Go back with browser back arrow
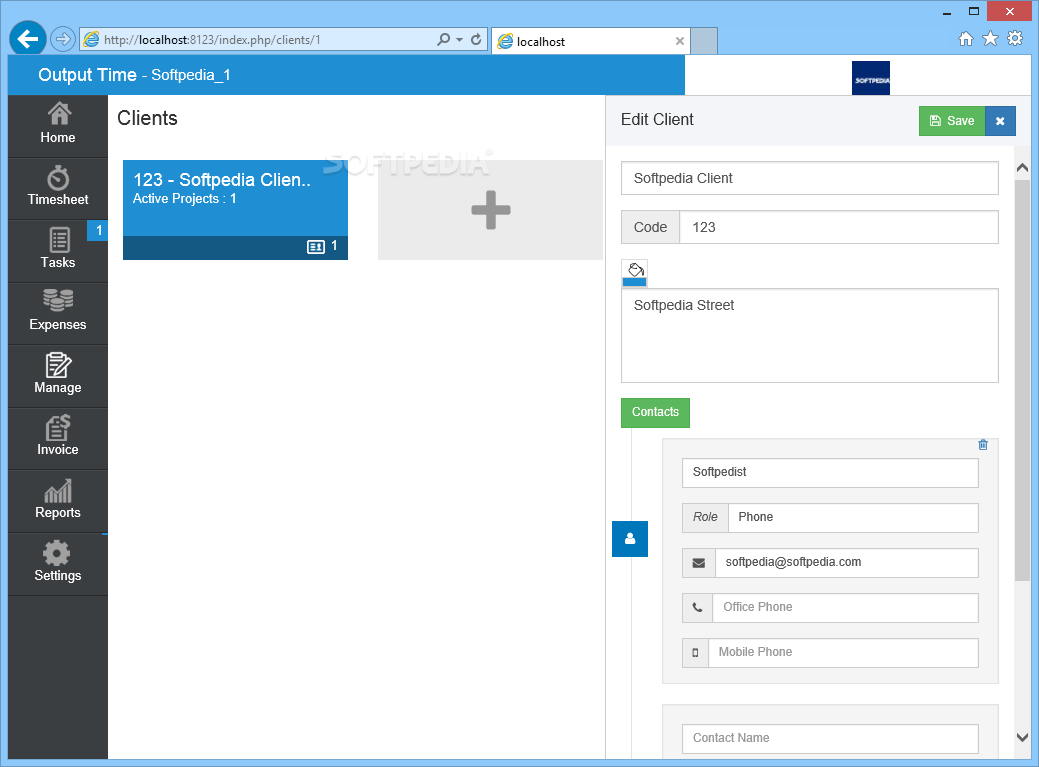 pos(27,39)
